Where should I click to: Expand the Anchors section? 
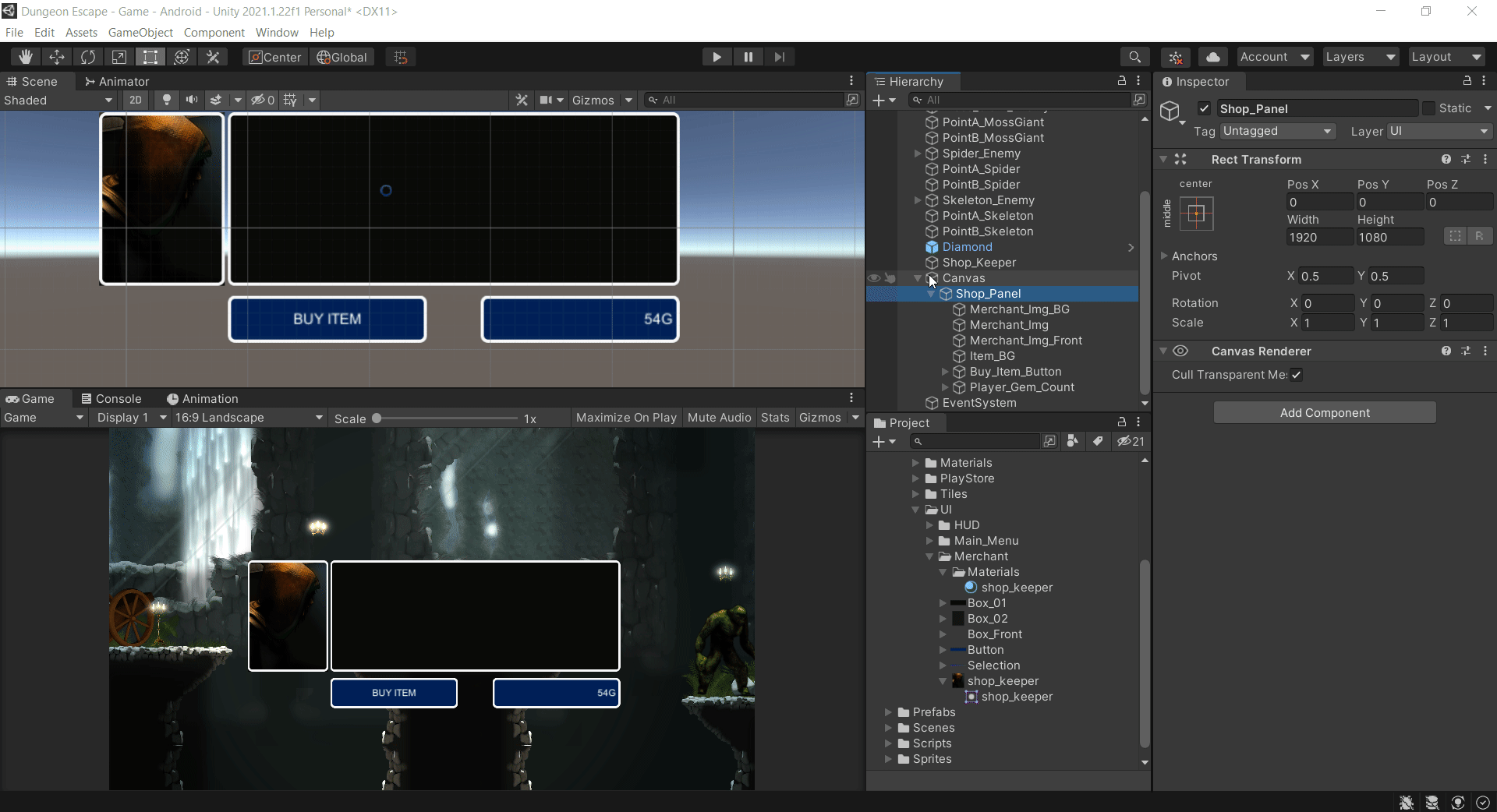[x=1164, y=256]
